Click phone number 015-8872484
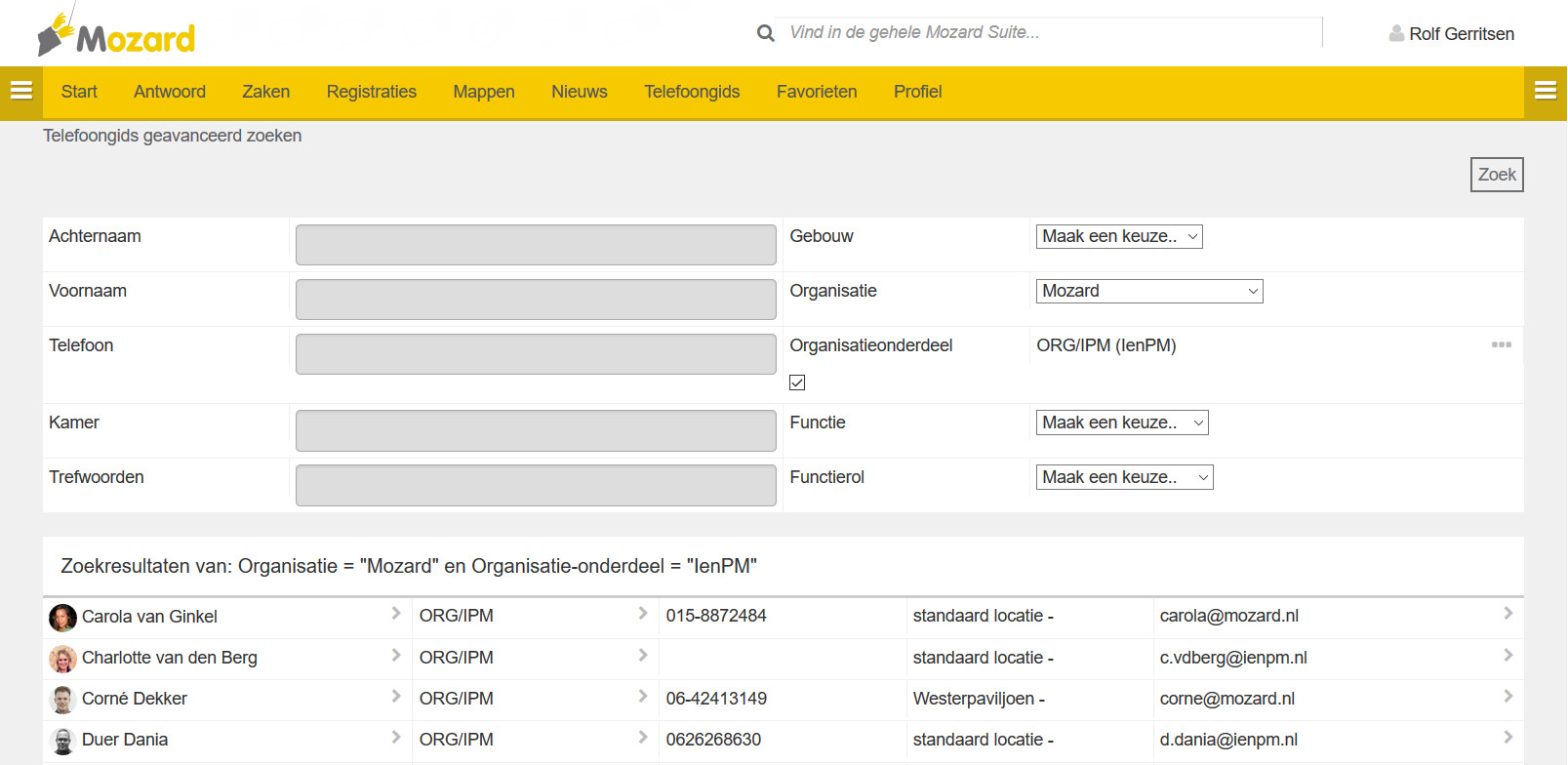This screenshot has width=1568, height=765. point(716,616)
